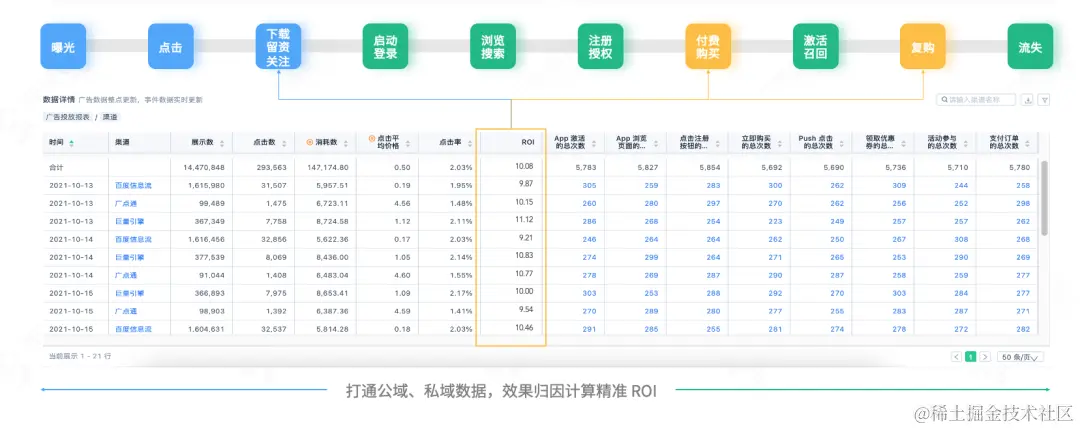The image size is (1080, 430).
Task: Sort by 点击平均价格 column arrows
Action: [407, 143]
